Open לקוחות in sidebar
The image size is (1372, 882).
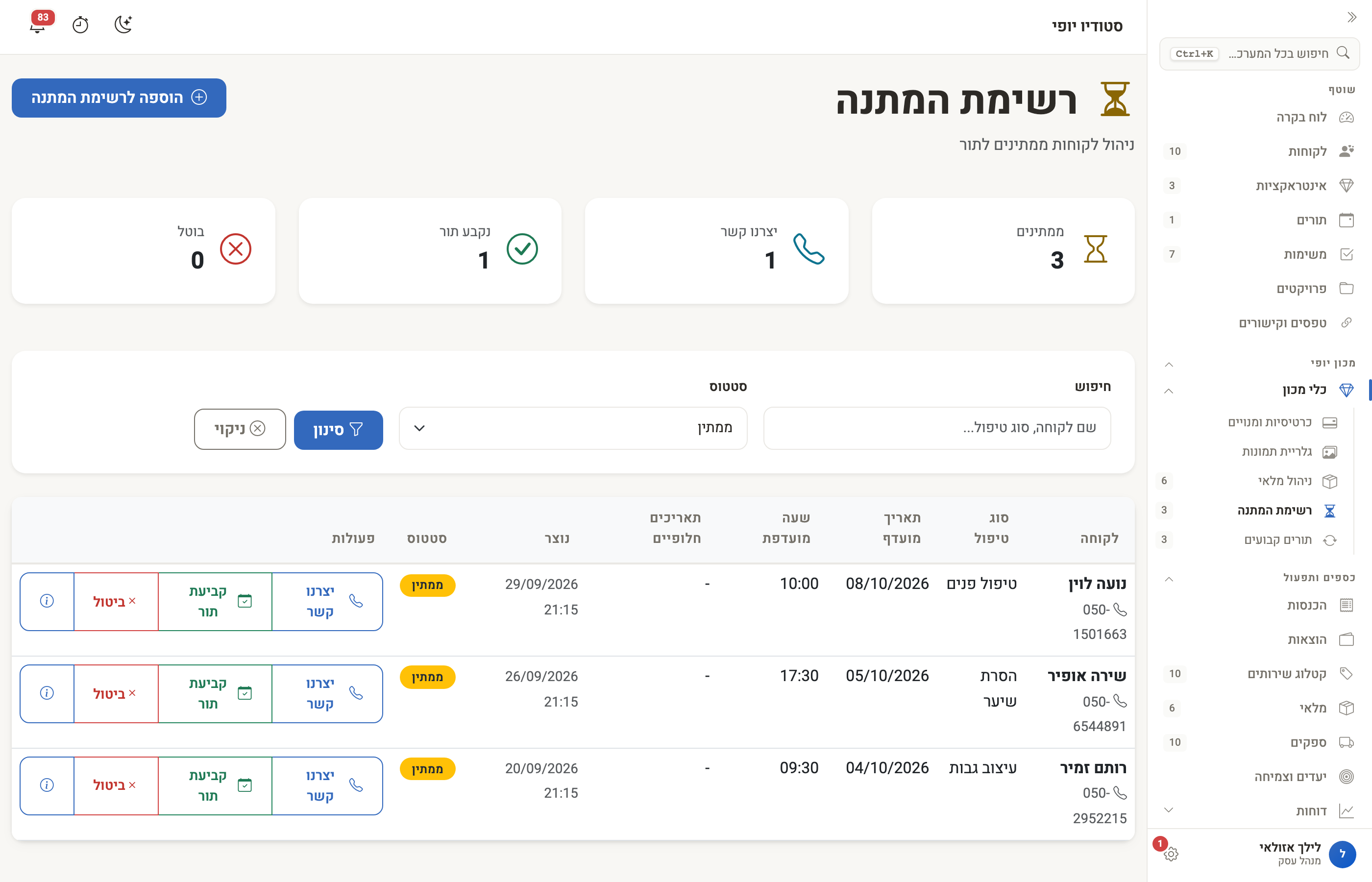pos(1259,151)
